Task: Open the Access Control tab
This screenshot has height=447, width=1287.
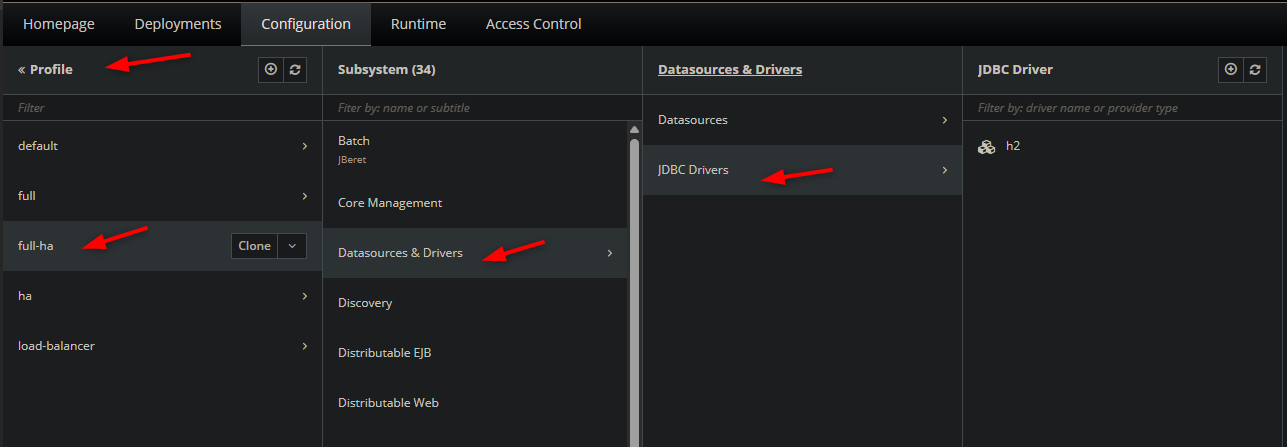Action: [x=533, y=23]
